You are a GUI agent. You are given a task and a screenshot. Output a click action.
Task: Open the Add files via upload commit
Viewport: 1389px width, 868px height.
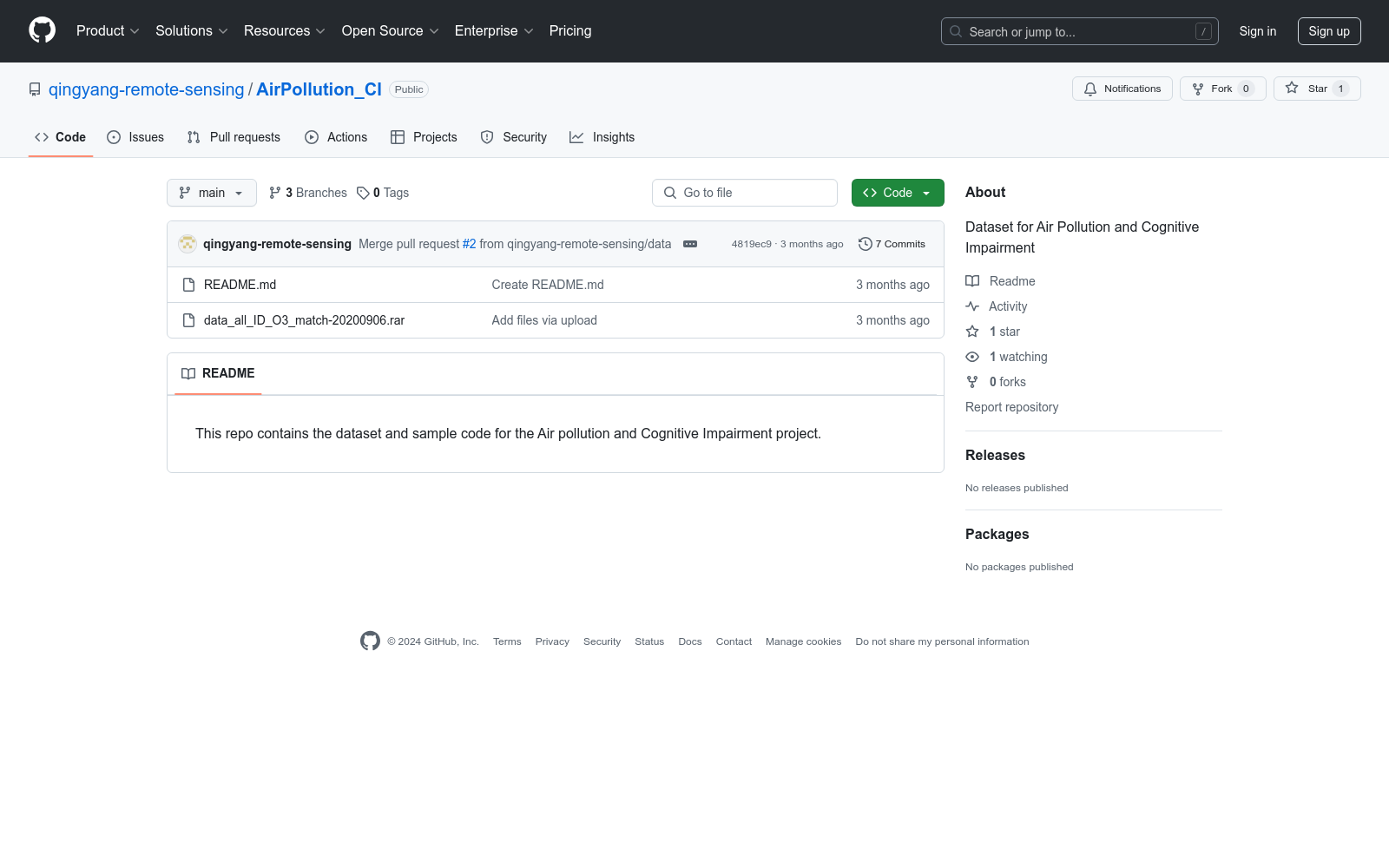(544, 320)
